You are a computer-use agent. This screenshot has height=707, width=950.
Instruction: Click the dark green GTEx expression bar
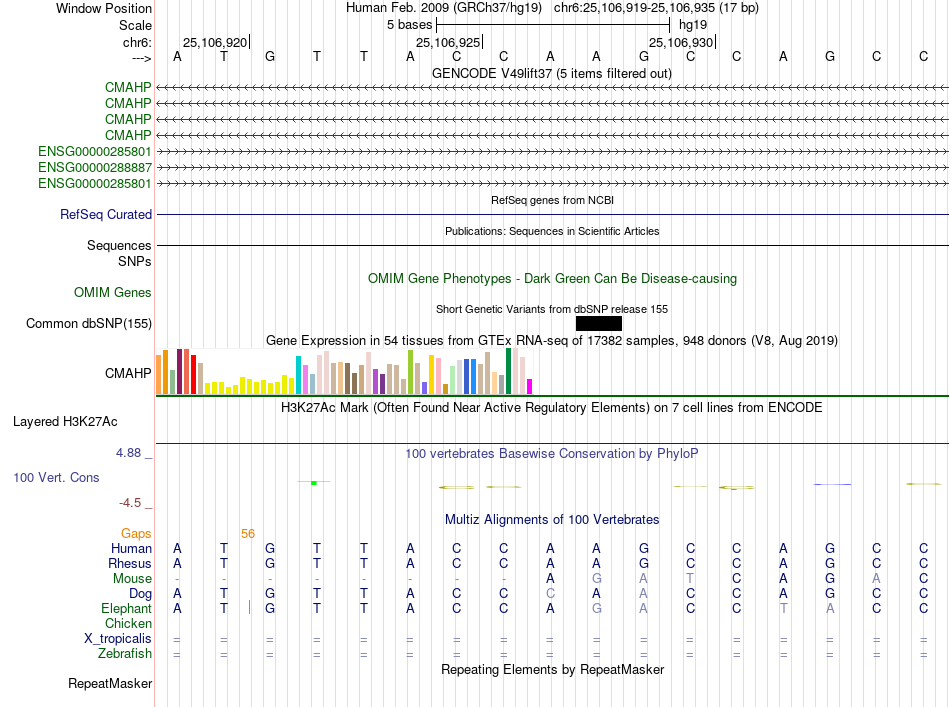[x=508, y=371]
